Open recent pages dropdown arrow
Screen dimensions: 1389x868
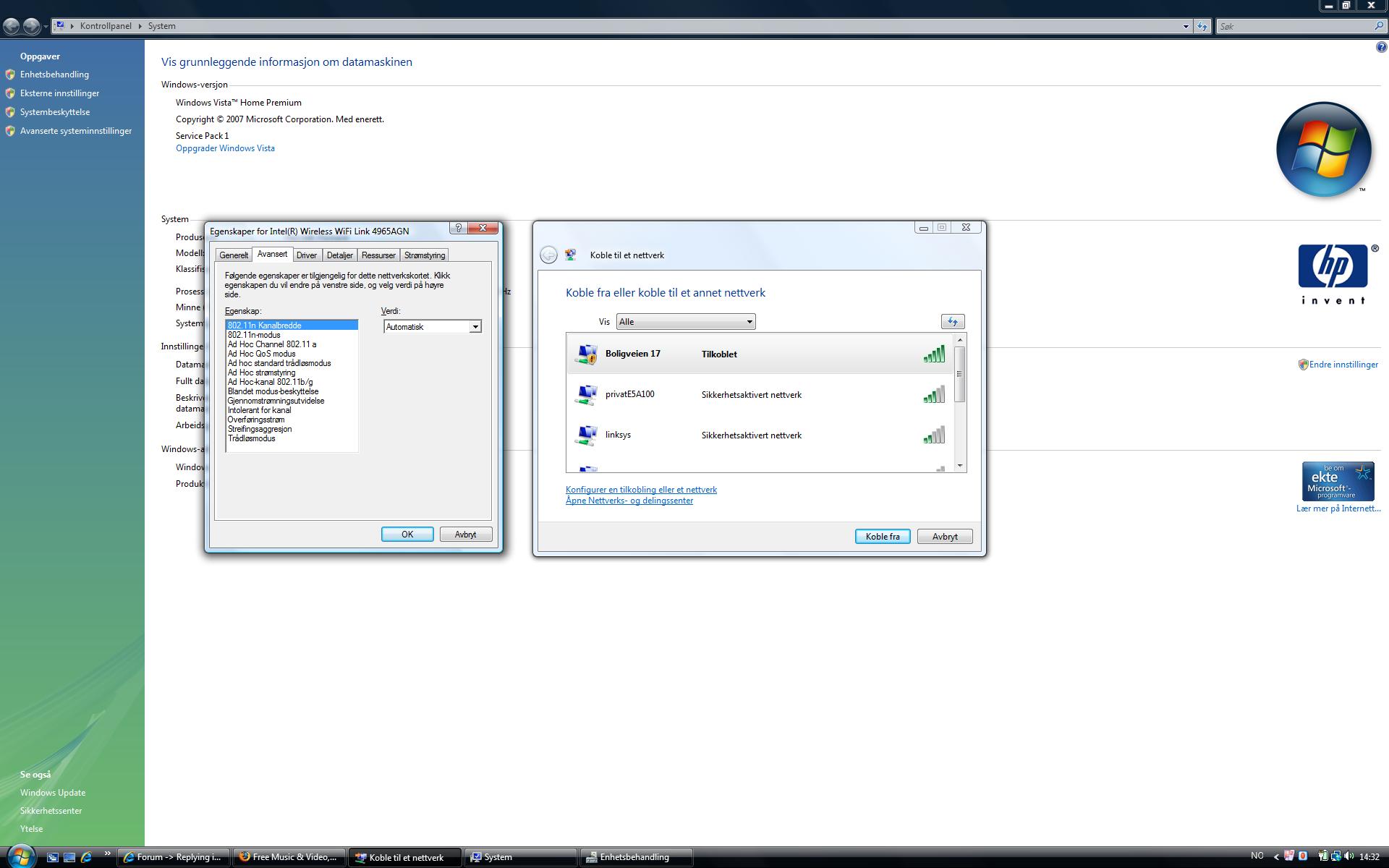click(46, 26)
